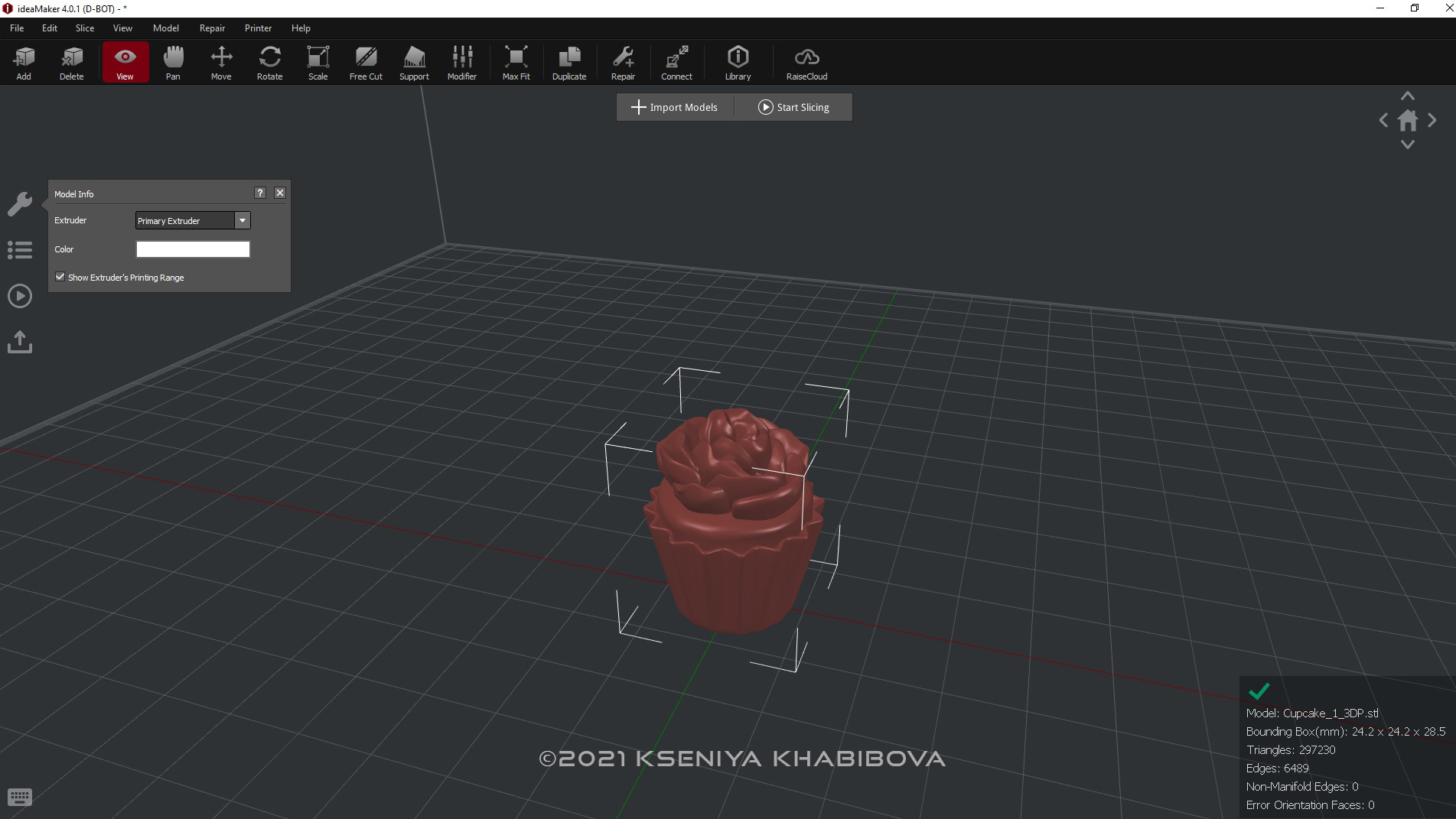Click the Error Orientation Faces: 0 text

click(x=1310, y=804)
